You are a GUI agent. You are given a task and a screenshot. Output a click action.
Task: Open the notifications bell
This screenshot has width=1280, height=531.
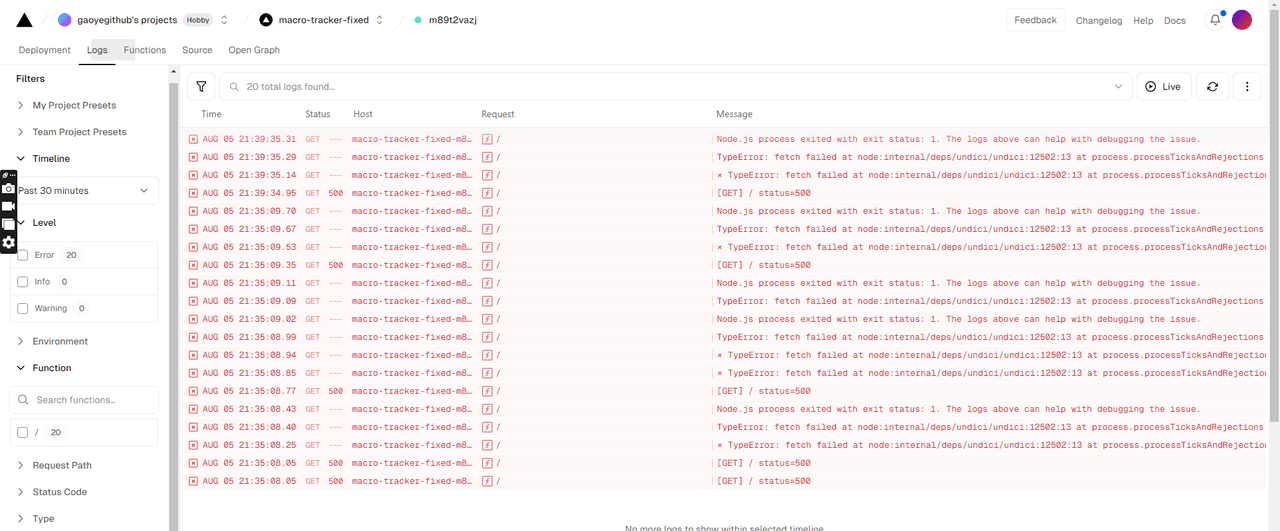(x=1215, y=20)
